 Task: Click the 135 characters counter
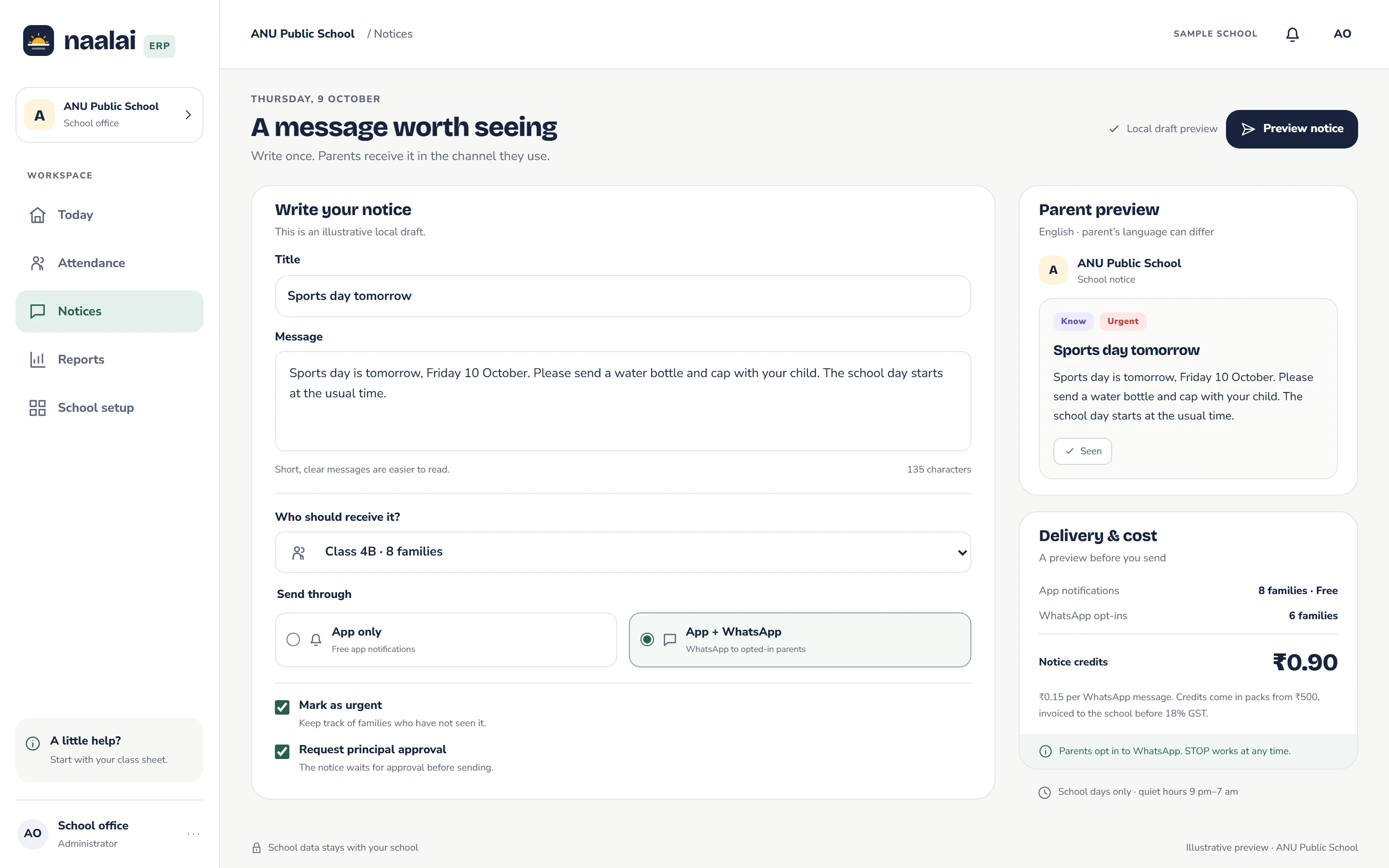point(939,470)
